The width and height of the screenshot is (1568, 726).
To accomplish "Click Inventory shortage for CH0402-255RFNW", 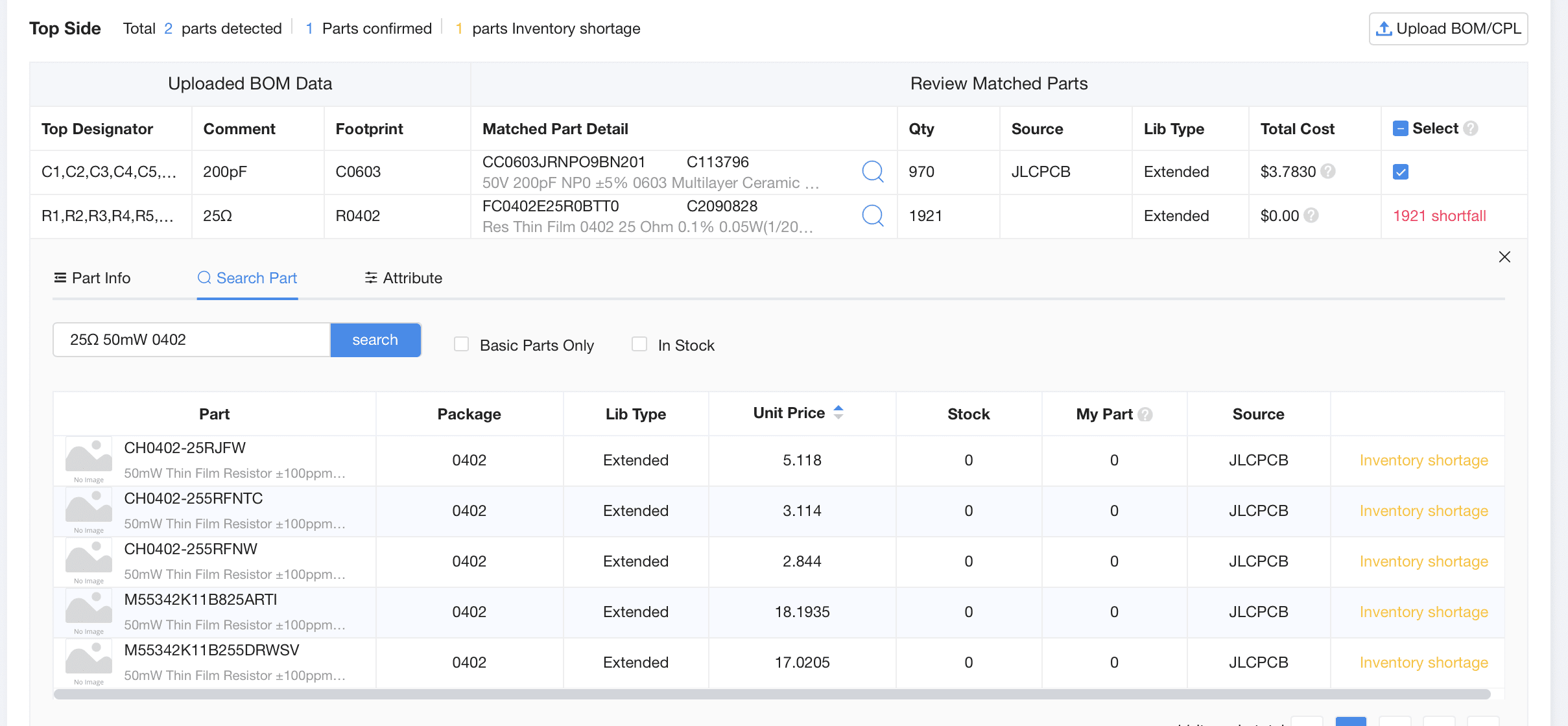I will click(1423, 561).
